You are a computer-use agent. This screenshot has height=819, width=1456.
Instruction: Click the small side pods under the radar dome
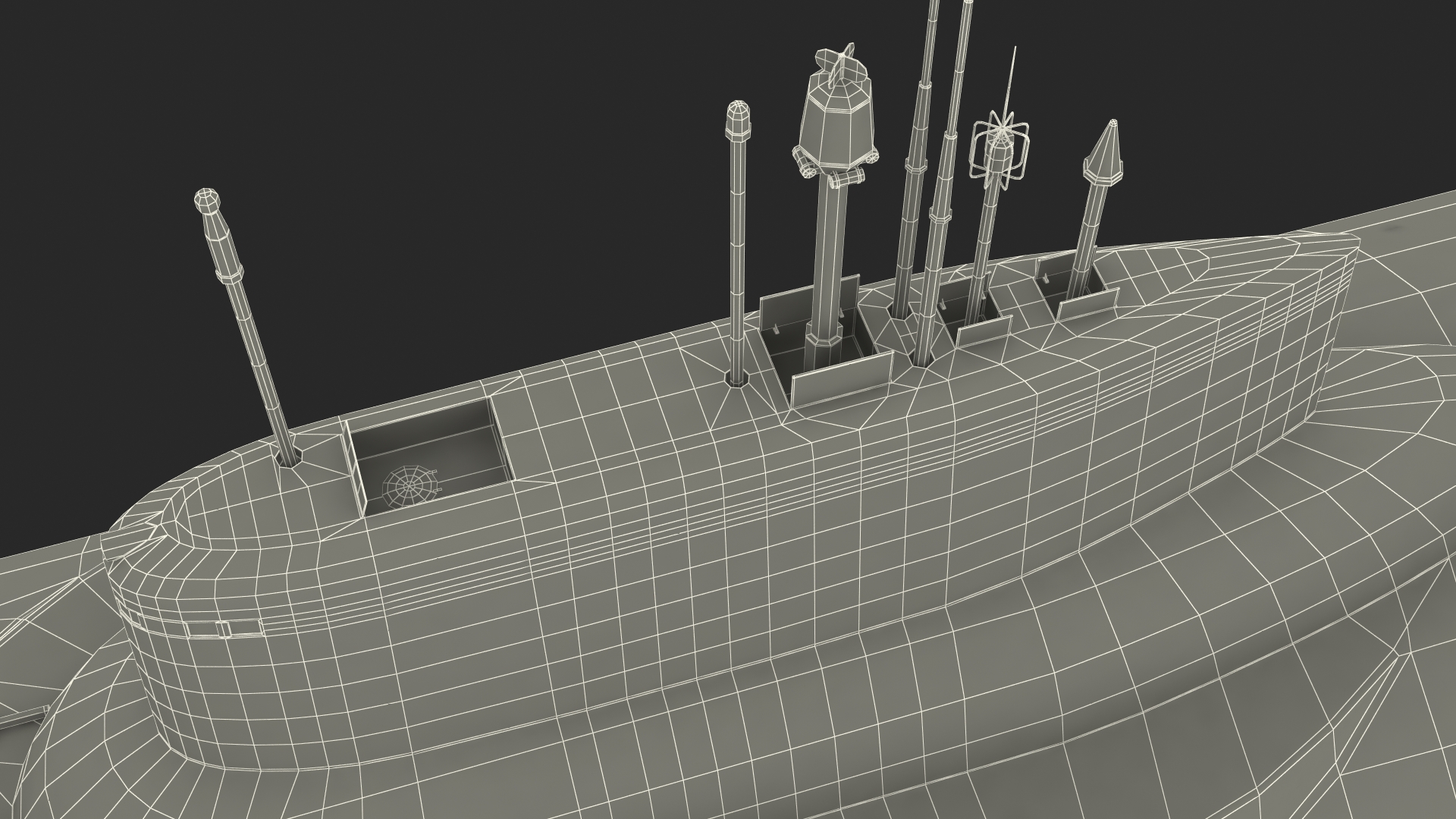point(846,179)
